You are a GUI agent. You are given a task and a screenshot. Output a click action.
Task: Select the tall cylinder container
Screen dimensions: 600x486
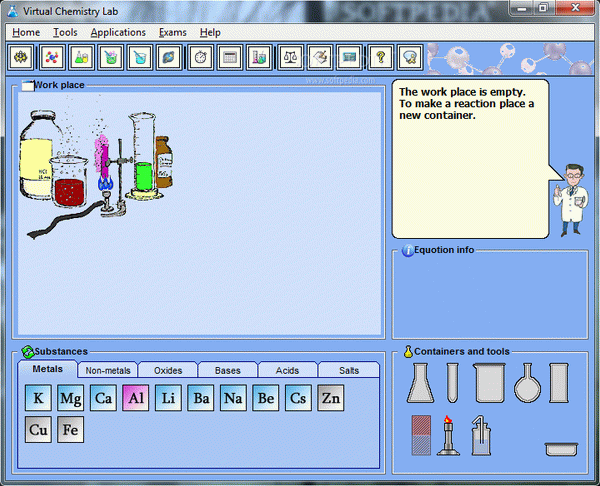tap(559, 383)
